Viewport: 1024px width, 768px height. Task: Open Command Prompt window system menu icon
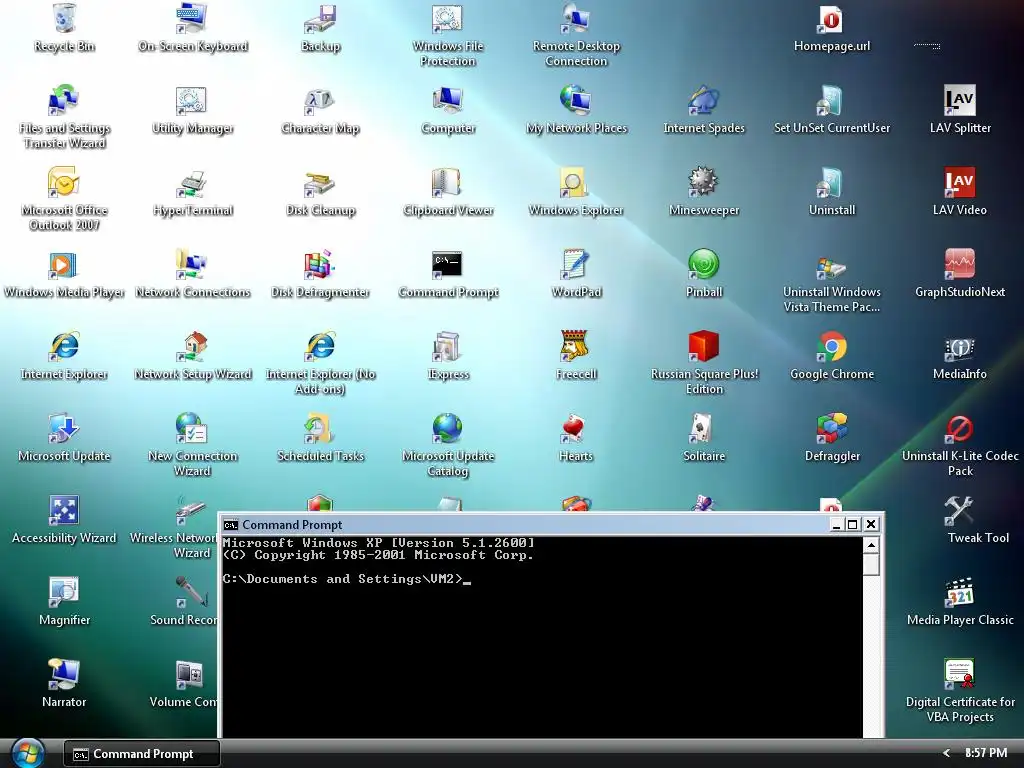point(231,524)
